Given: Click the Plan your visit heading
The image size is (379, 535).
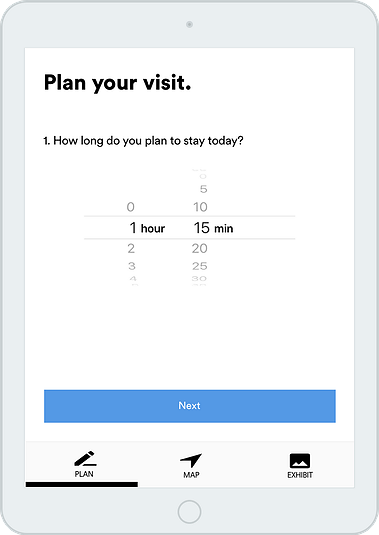Looking at the screenshot, I should tap(117, 83).
